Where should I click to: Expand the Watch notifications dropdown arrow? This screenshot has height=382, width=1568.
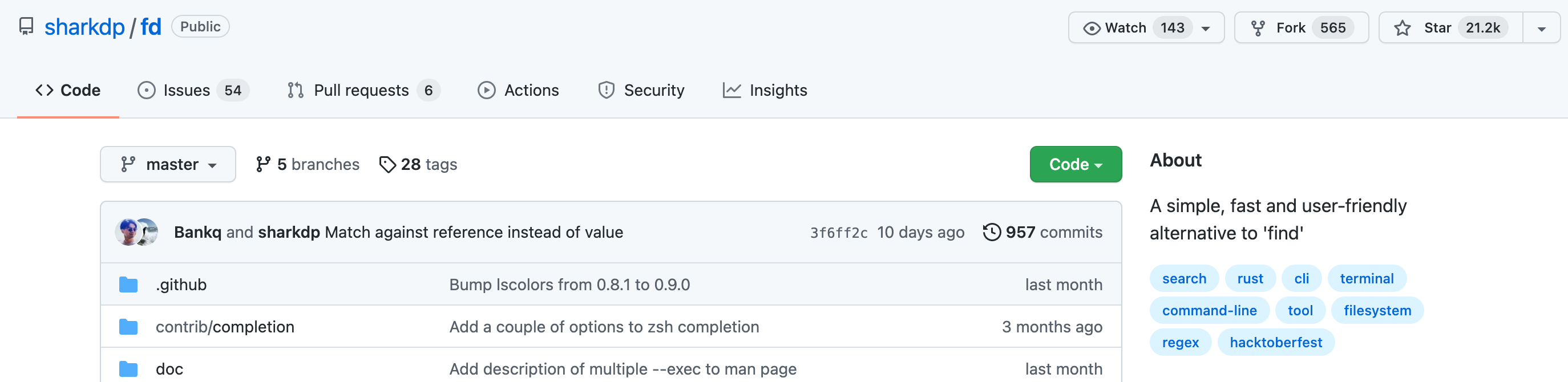pos(1205,29)
